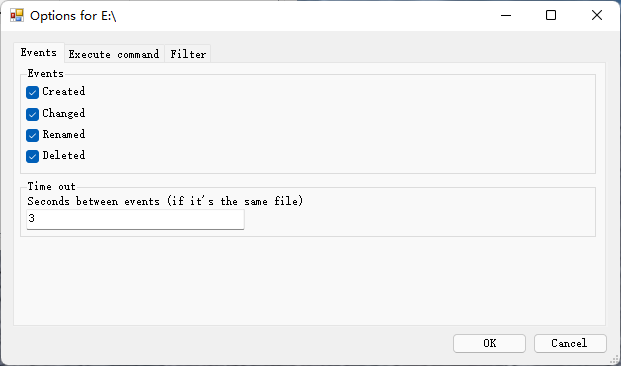Image resolution: width=621 pixels, height=366 pixels.
Task: Confirm settings with the OK button
Action: (x=489, y=343)
